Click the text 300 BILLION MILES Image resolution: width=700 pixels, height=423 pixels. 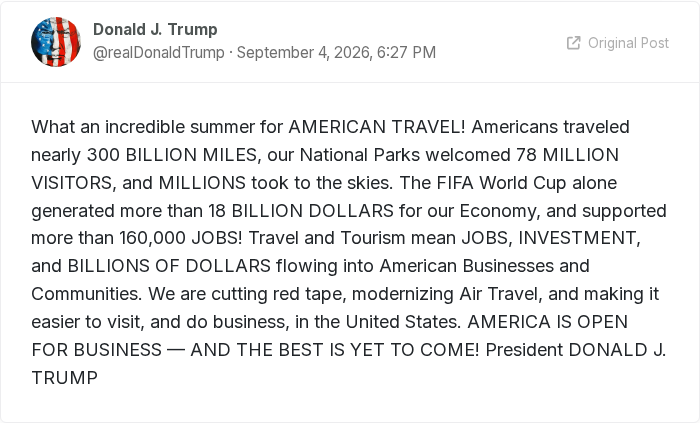(172, 155)
